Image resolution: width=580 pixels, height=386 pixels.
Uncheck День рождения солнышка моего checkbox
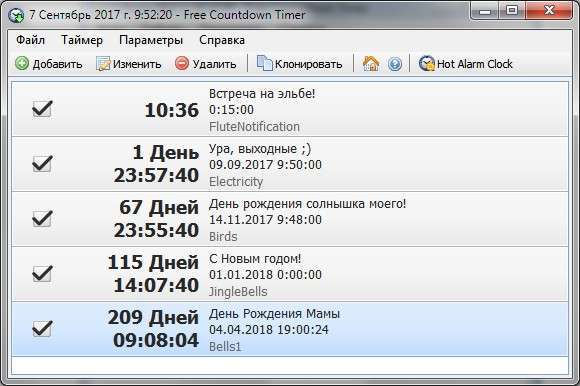coord(42,219)
